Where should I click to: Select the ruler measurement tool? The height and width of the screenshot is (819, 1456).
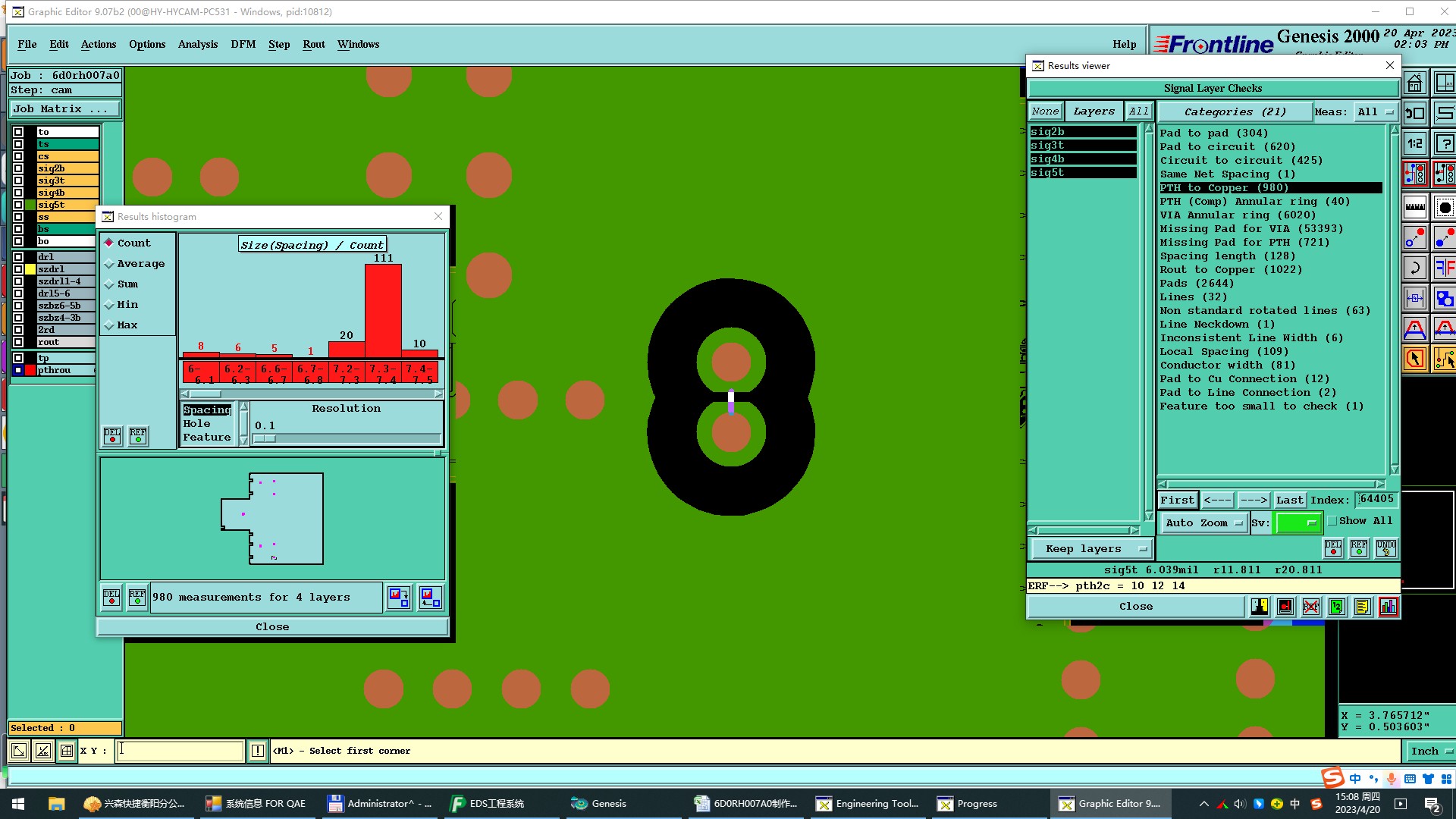[x=1415, y=206]
